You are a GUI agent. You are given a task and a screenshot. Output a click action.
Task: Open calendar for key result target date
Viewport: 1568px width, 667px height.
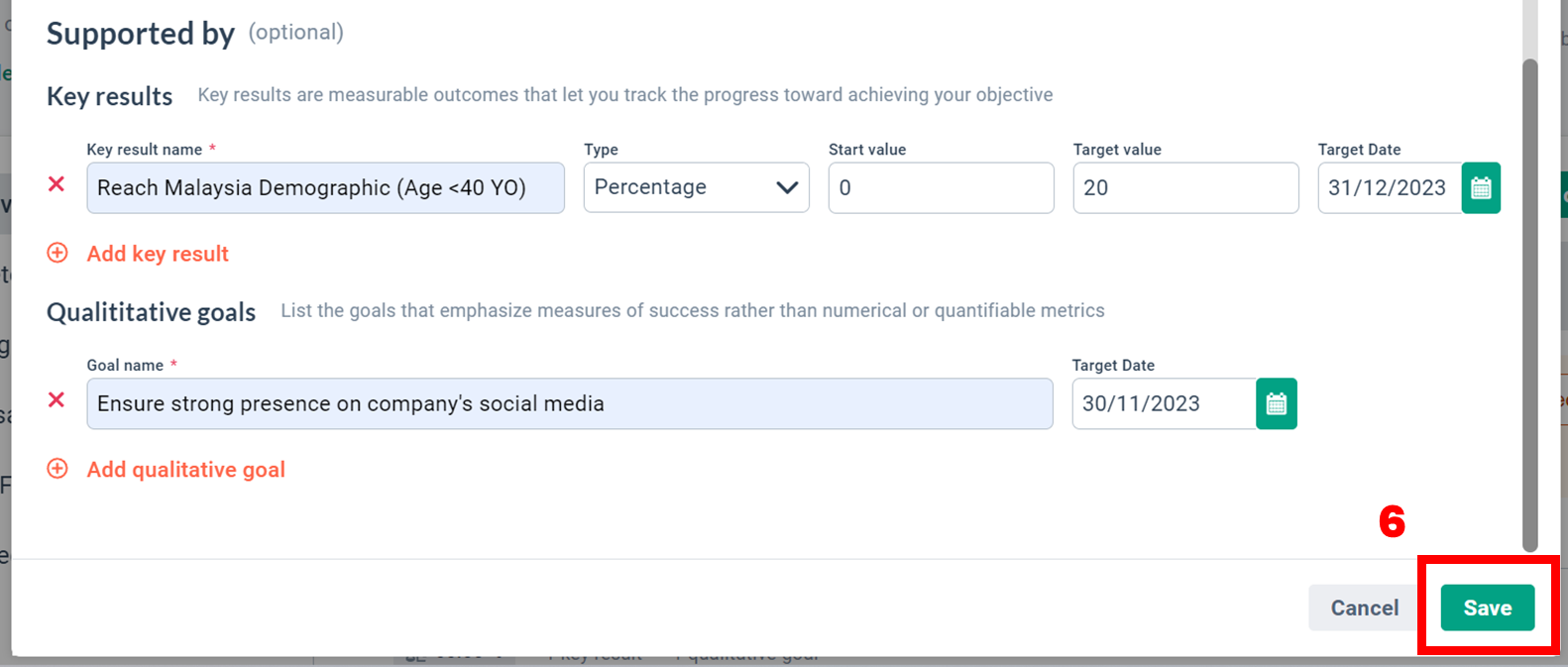click(x=1481, y=188)
